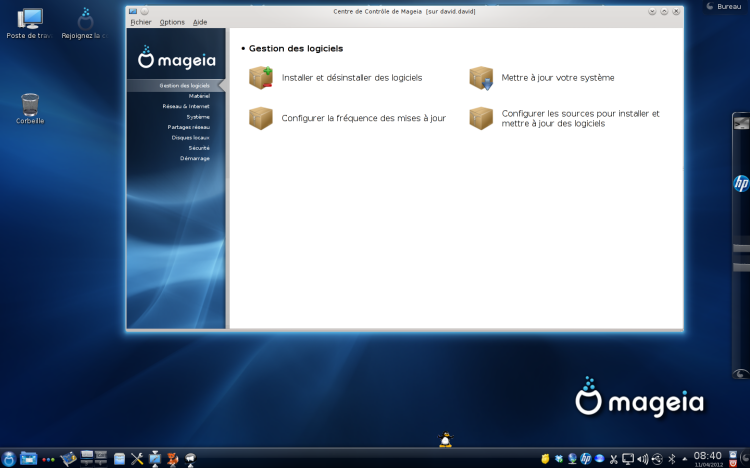The width and height of the screenshot is (750, 468).
Task: Expand hidden system tray icons arrow
Action: 684,460
